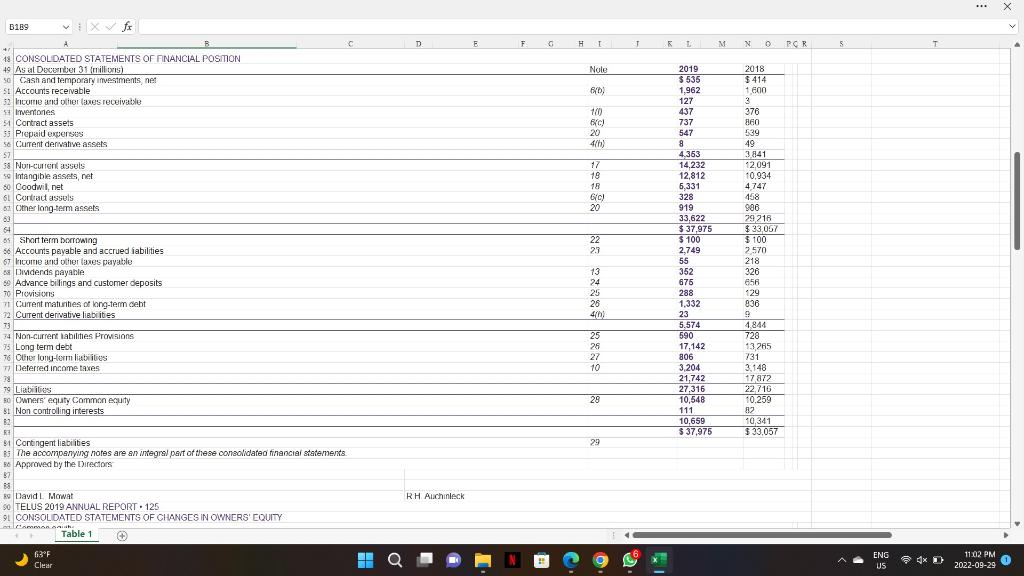
Task: Select column T header
Action: click(935, 44)
